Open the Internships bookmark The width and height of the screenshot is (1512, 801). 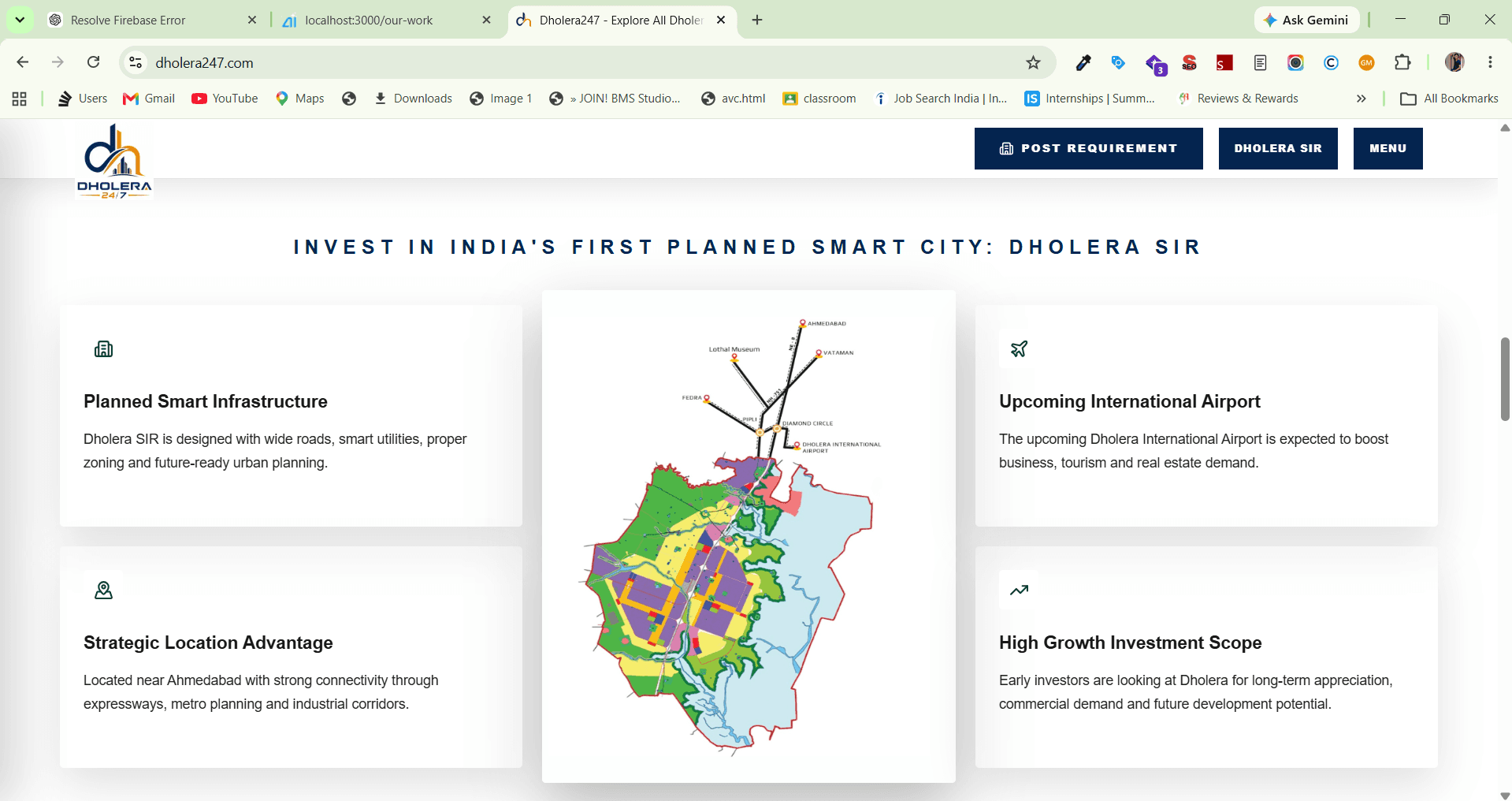pyautogui.click(x=1090, y=99)
